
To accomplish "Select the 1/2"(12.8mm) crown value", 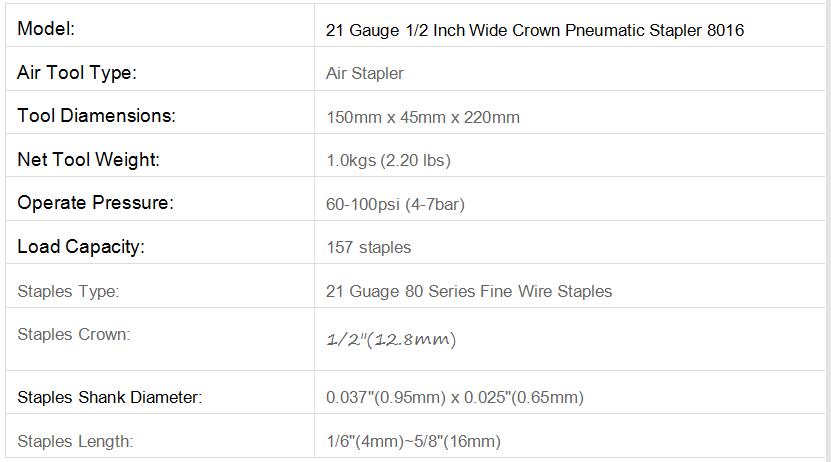I will (x=391, y=339).
